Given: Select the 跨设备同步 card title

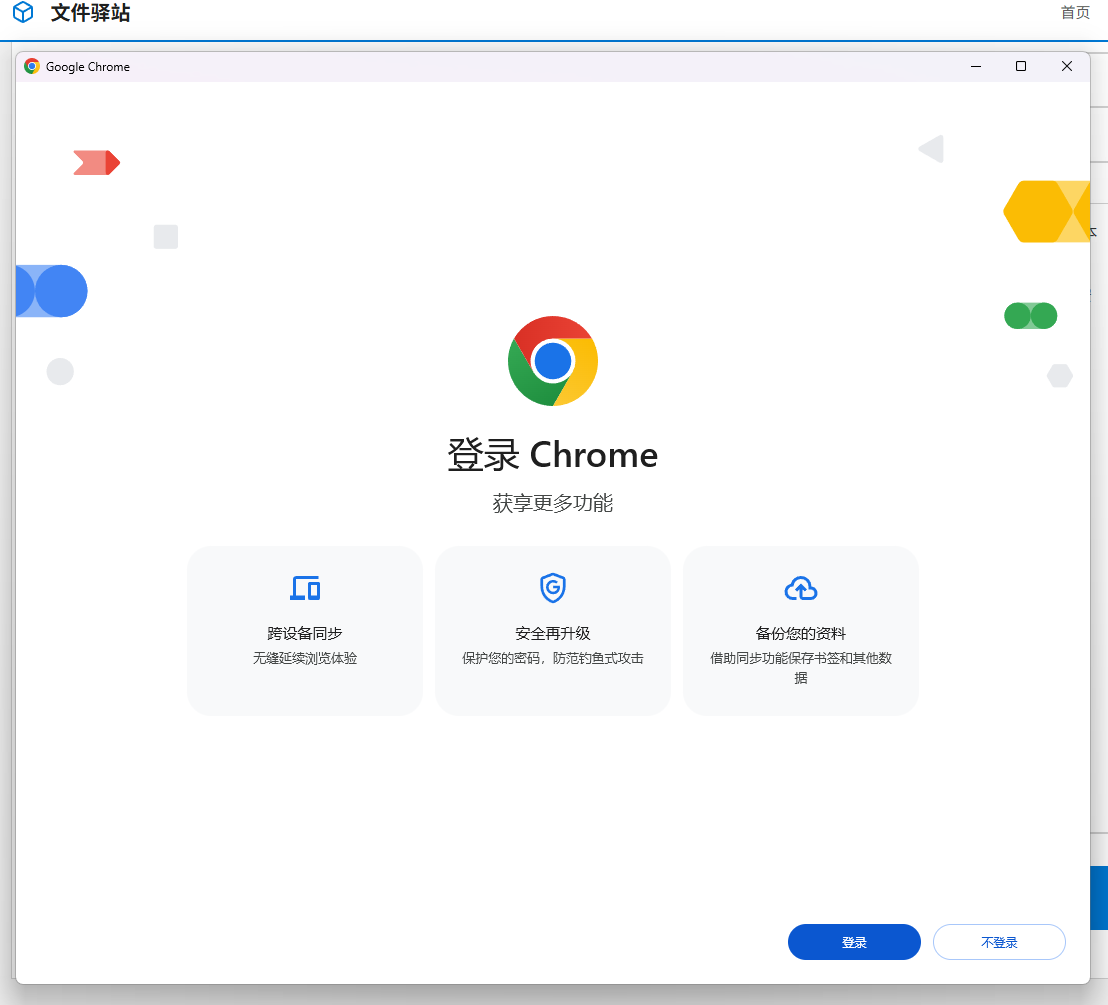Looking at the screenshot, I should pyautogui.click(x=305, y=633).
